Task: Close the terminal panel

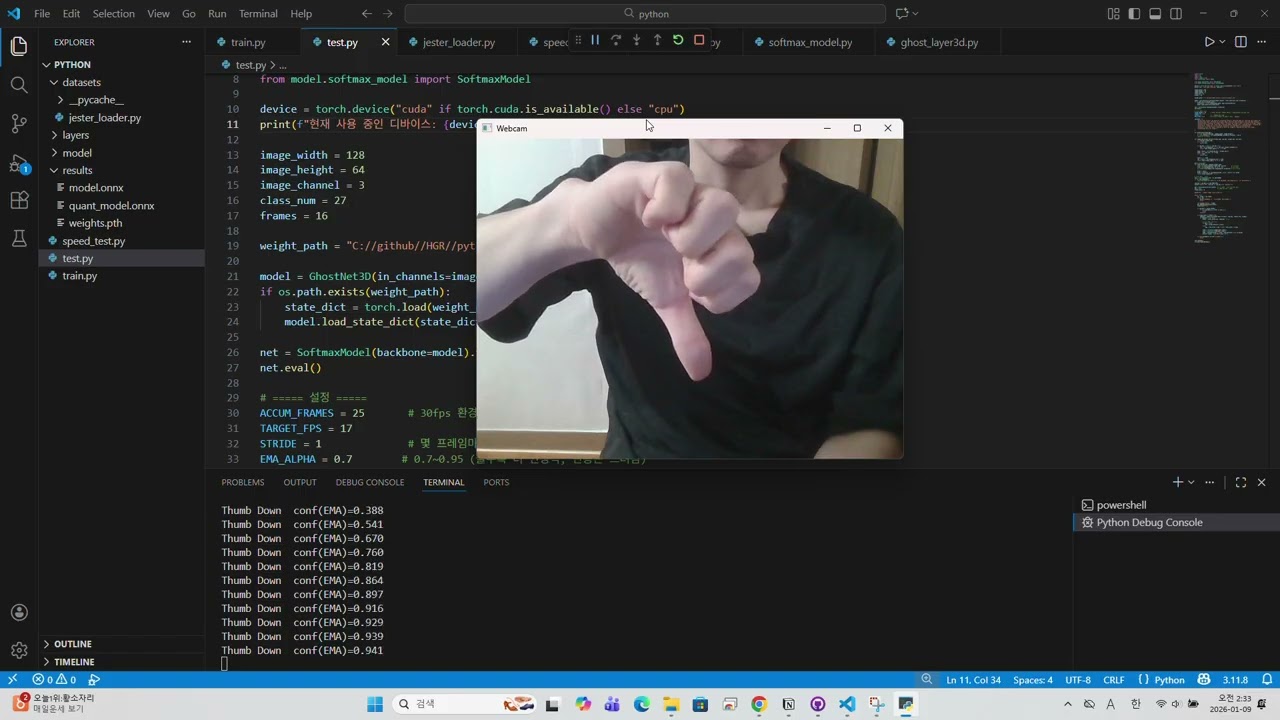Action: [1261, 482]
